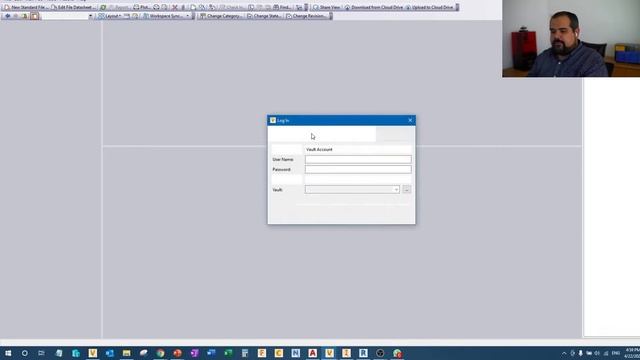Open the orange 'F' Fusion taskbar icon
The width and height of the screenshot is (640, 360).
262,353
